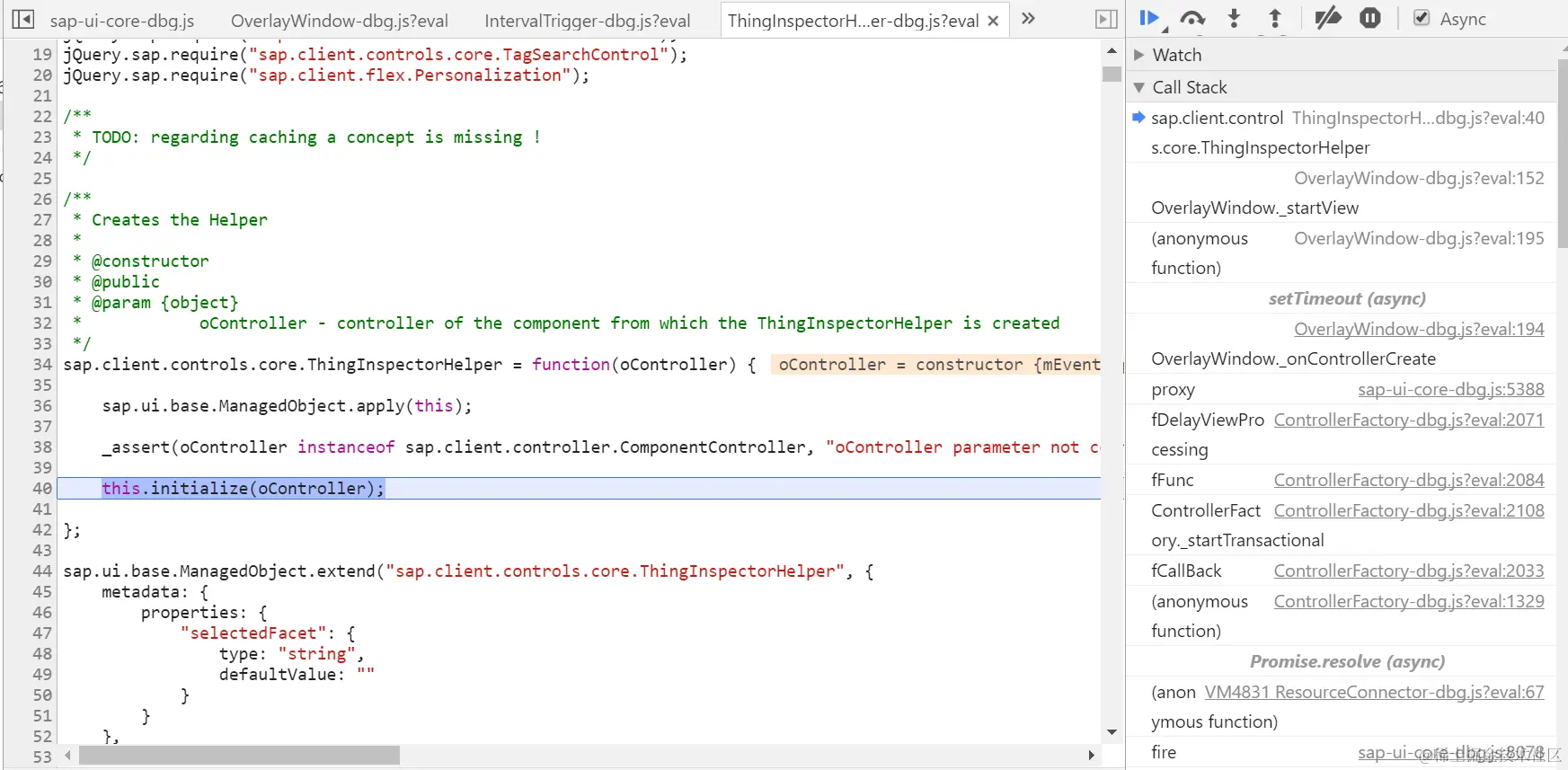This screenshot has height=770, width=1568.
Task: Click horizontal scroll right arrow
Action: pos(1092,756)
